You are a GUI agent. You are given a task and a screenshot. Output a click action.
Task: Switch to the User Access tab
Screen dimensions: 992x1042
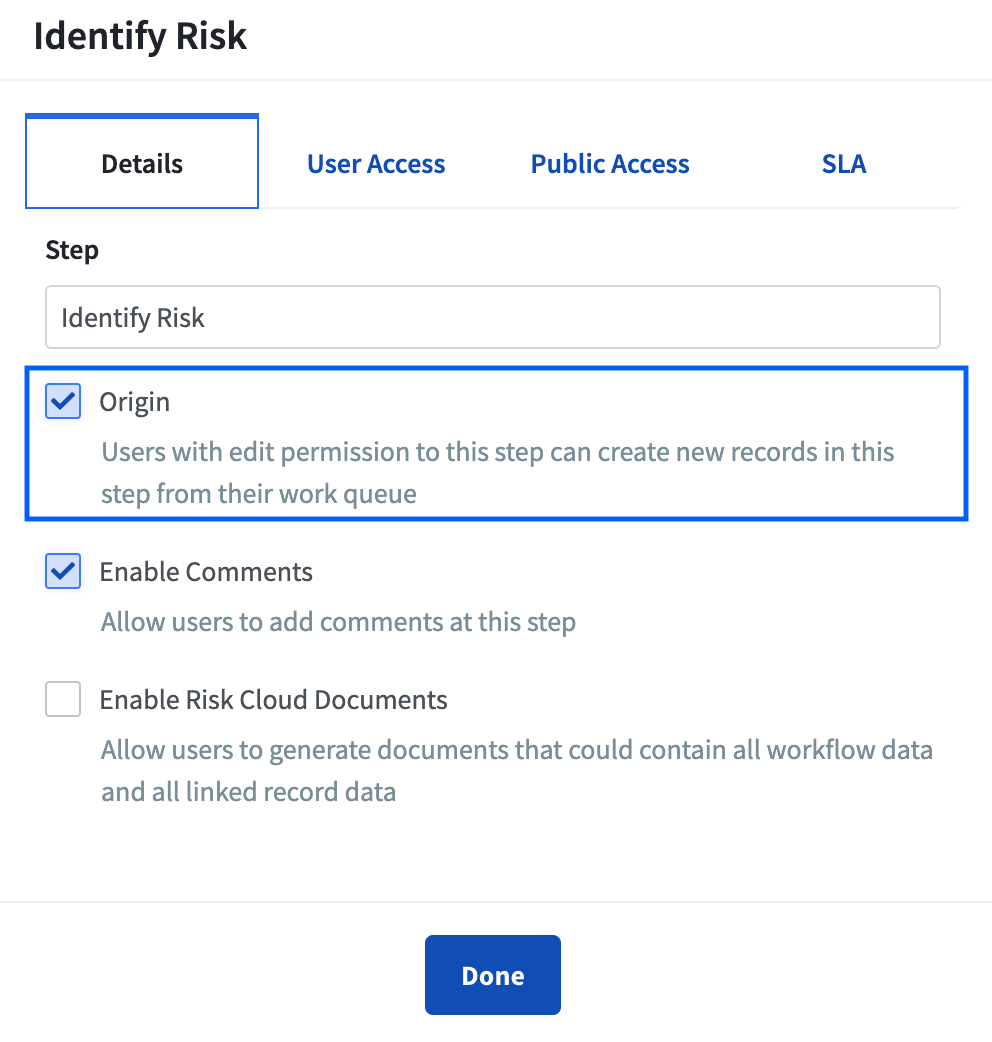pos(376,163)
